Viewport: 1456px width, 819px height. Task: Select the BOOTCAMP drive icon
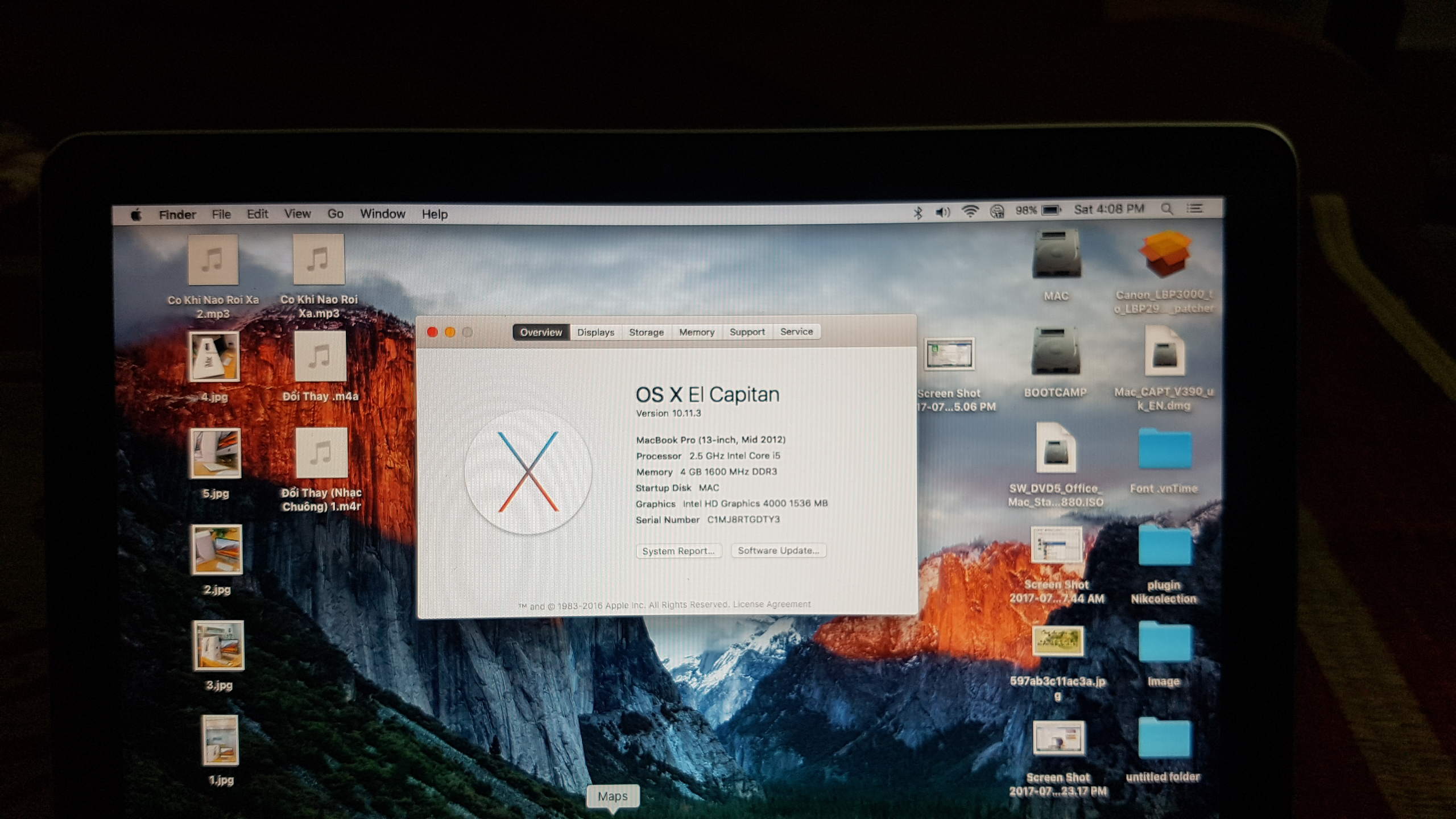point(1056,351)
